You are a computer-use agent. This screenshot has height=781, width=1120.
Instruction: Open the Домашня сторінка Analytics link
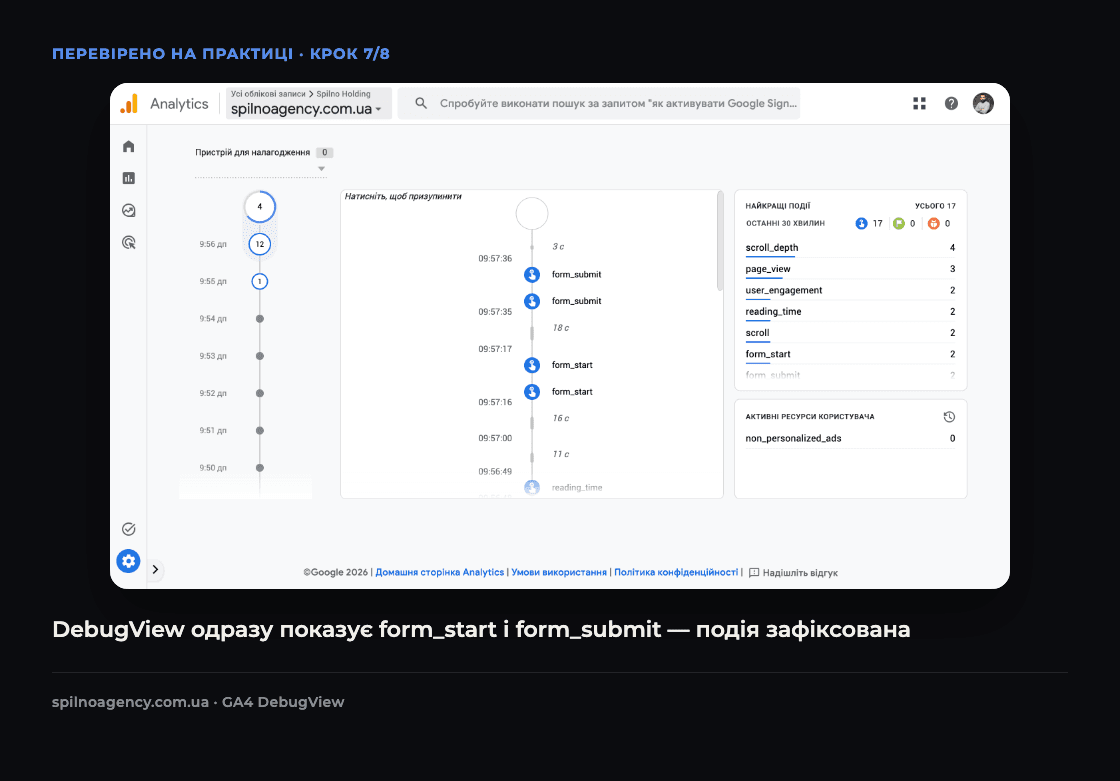[440, 572]
